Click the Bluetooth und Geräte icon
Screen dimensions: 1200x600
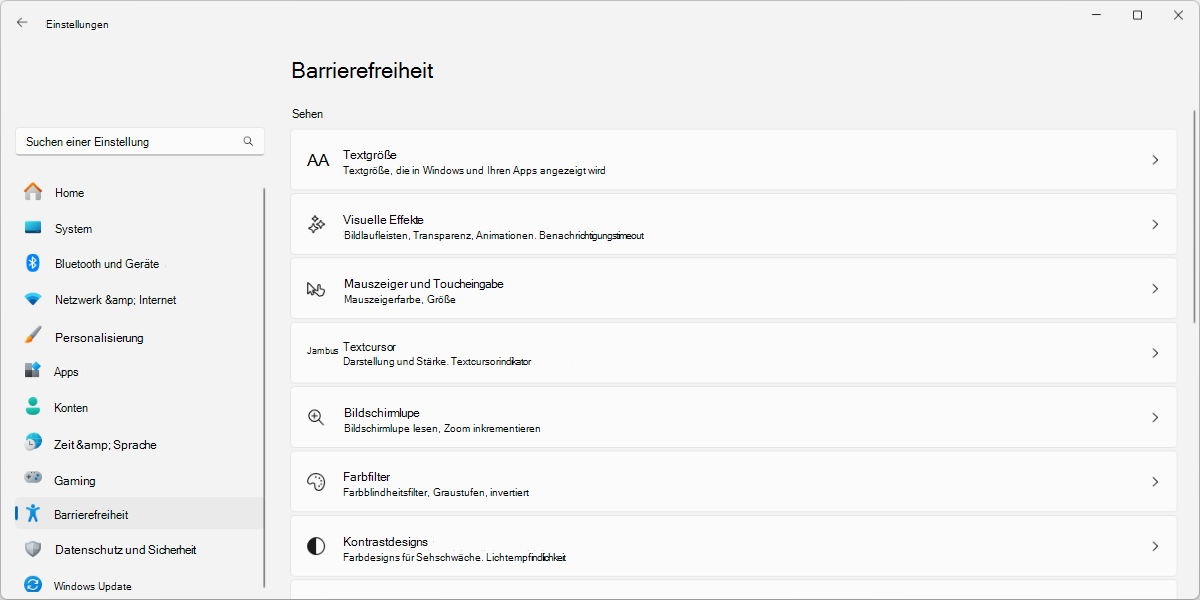click(x=33, y=263)
